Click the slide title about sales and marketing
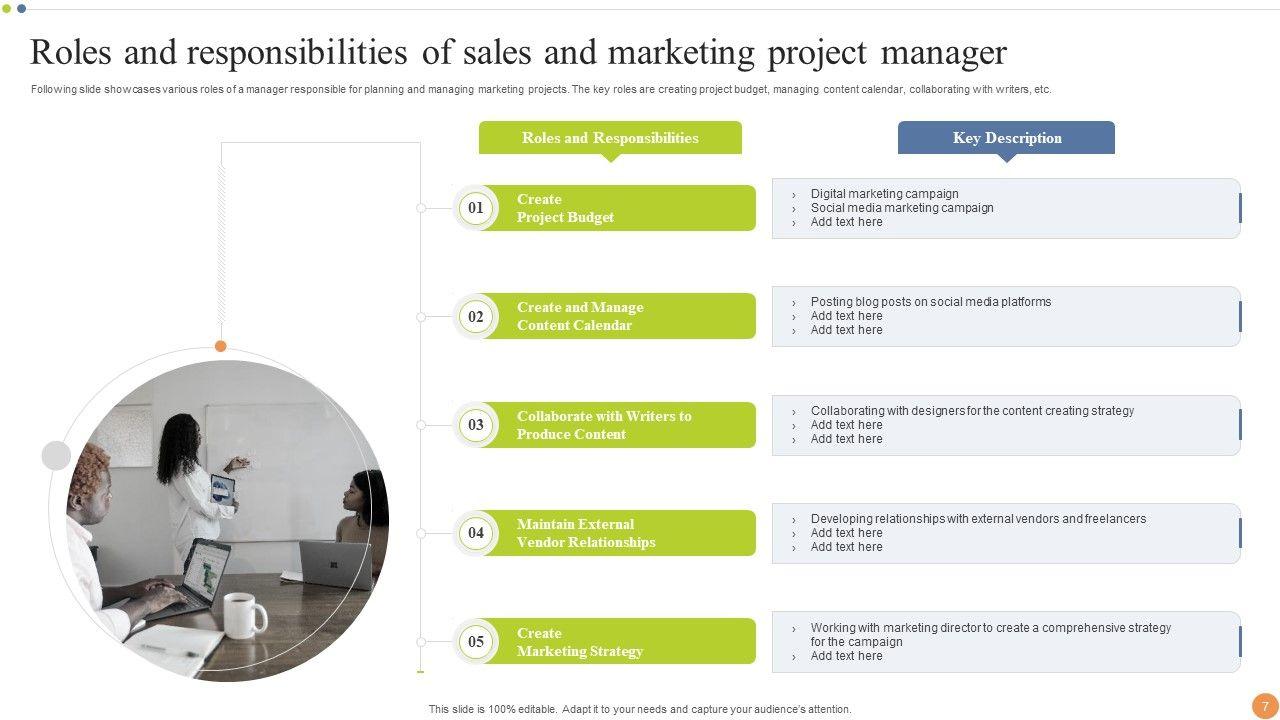Viewport: 1280px width, 720px height. coord(518,52)
